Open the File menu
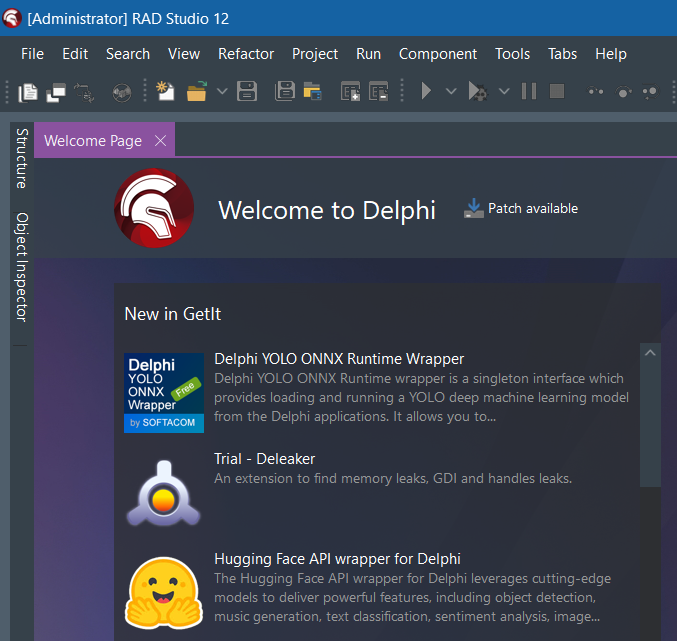This screenshot has height=641, width=677. (x=32, y=54)
